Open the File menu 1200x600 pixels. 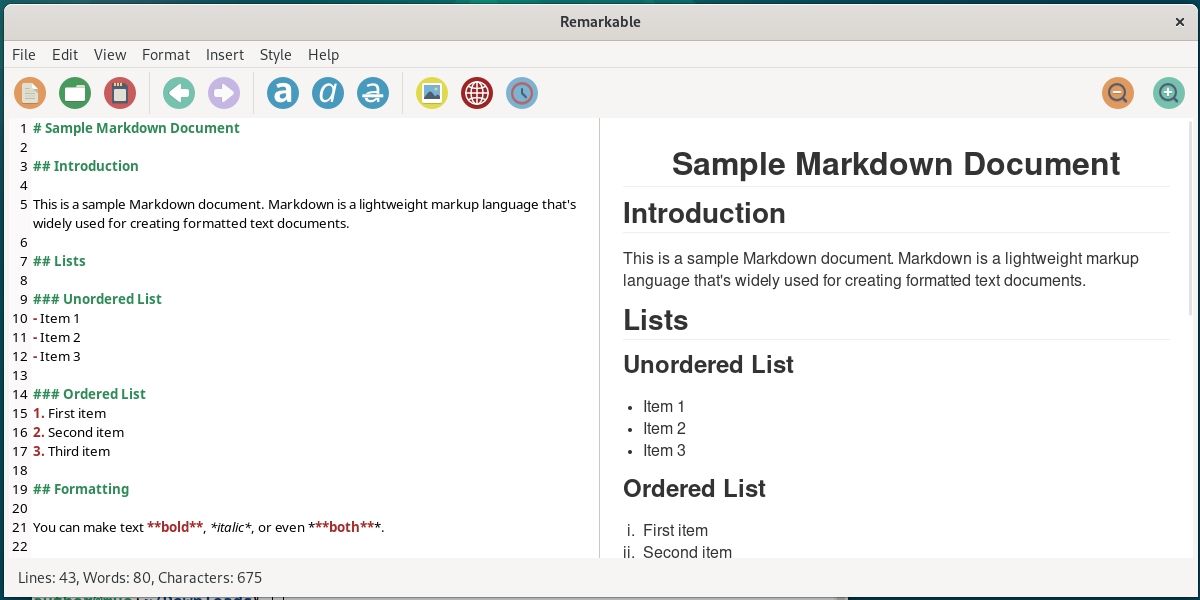coord(23,55)
